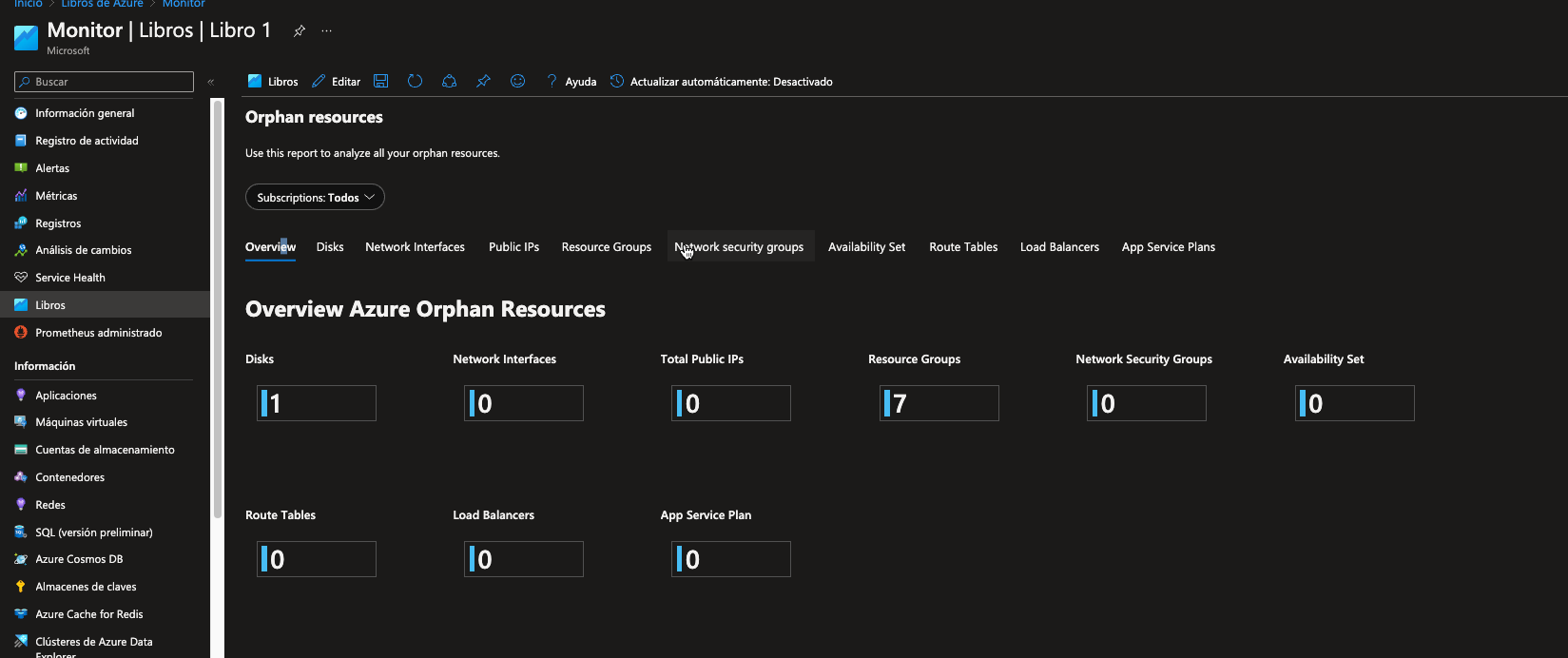Viewport: 1568px width, 658px height.
Task: Click the Save workbook icon
Action: (x=380, y=82)
